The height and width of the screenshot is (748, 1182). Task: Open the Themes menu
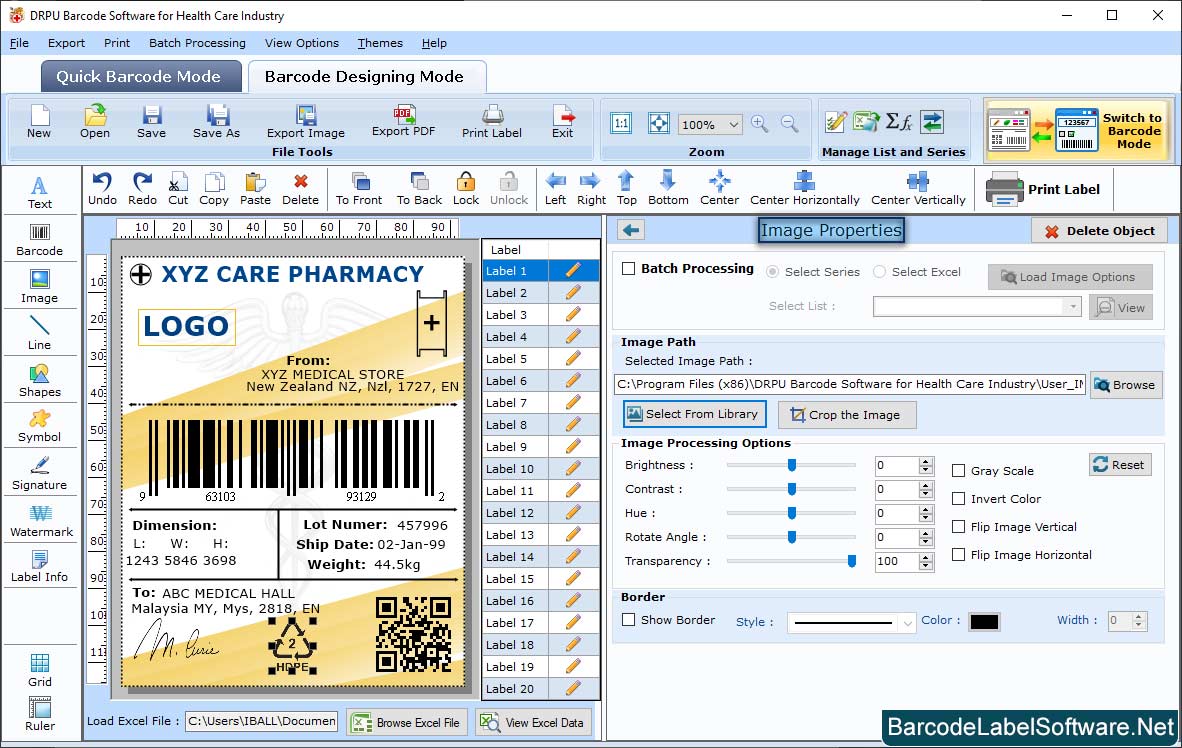[380, 43]
